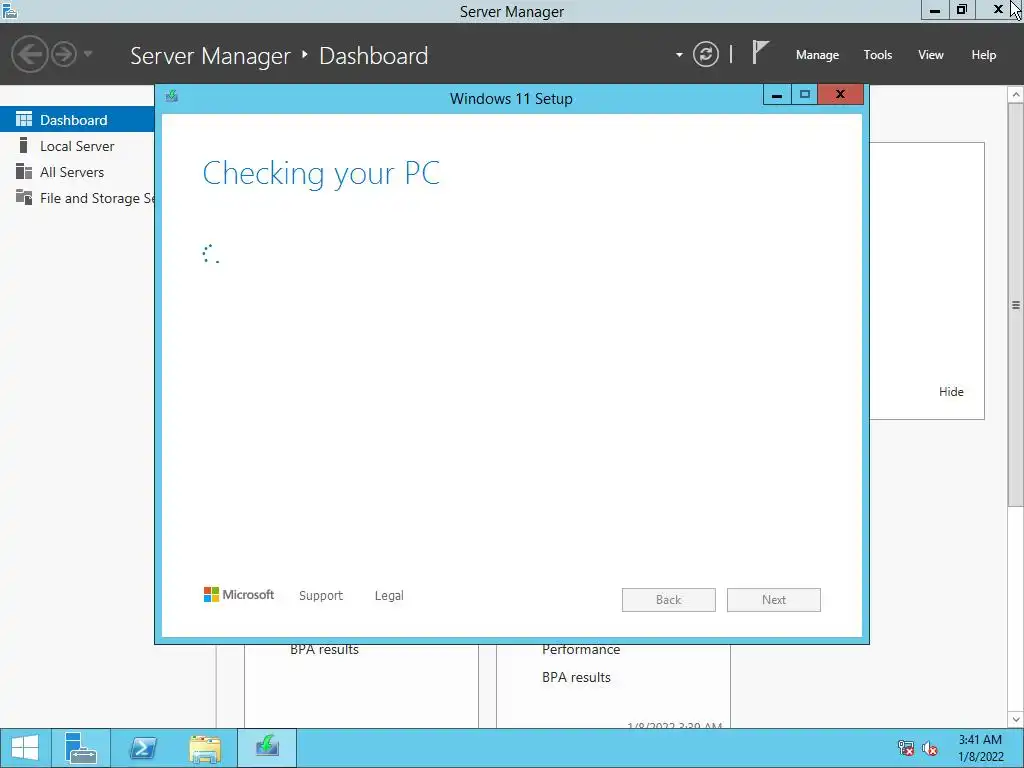Click the File and Storage icon
This screenshot has width=1024, height=768.
click(24, 197)
